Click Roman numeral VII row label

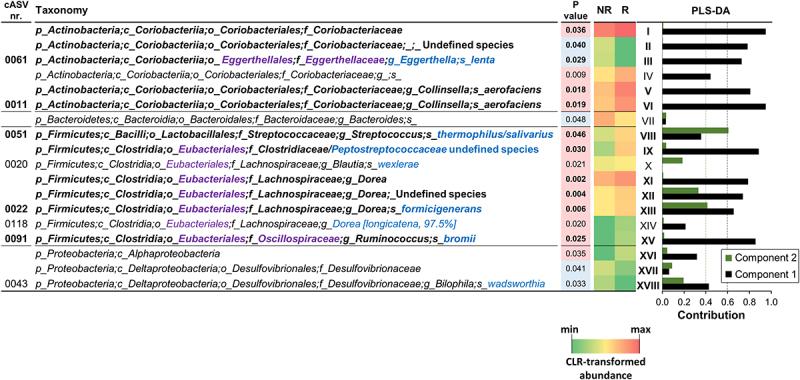click(647, 120)
